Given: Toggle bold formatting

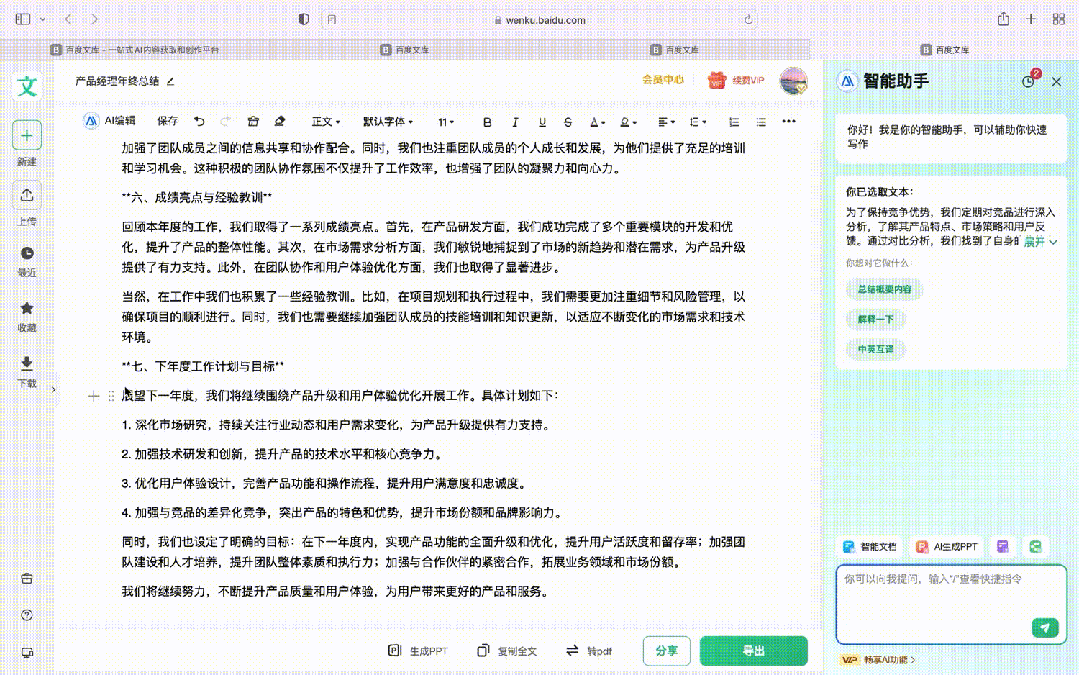Looking at the screenshot, I should (x=487, y=122).
